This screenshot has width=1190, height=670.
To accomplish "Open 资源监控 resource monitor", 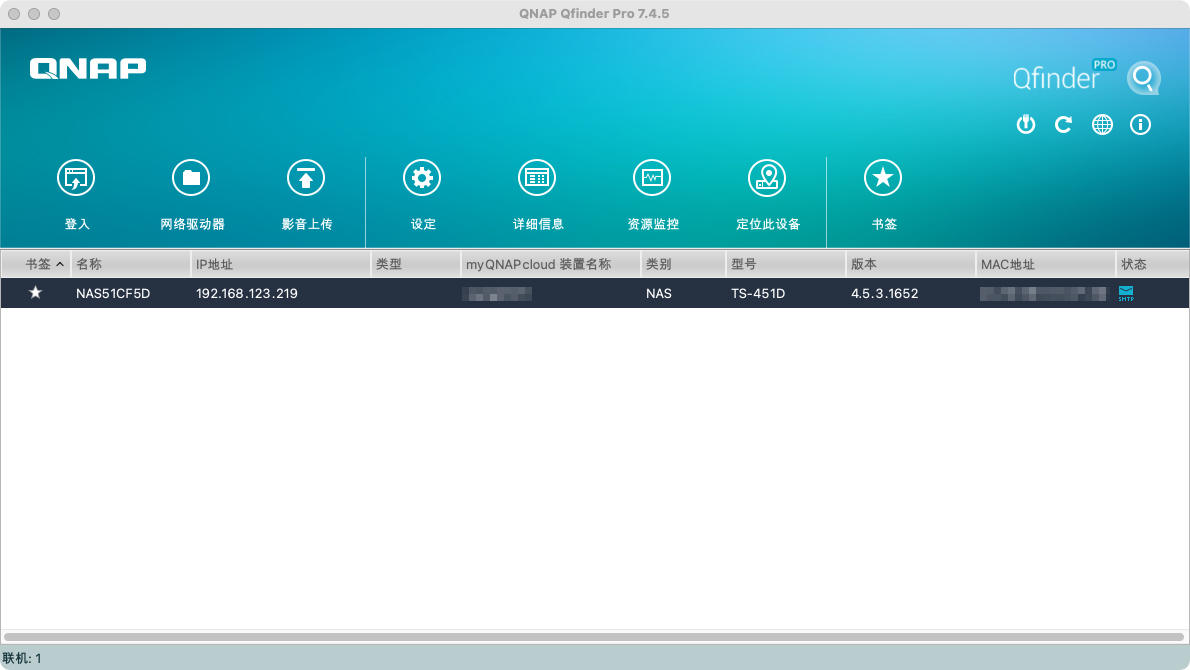I will [x=652, y=177].
